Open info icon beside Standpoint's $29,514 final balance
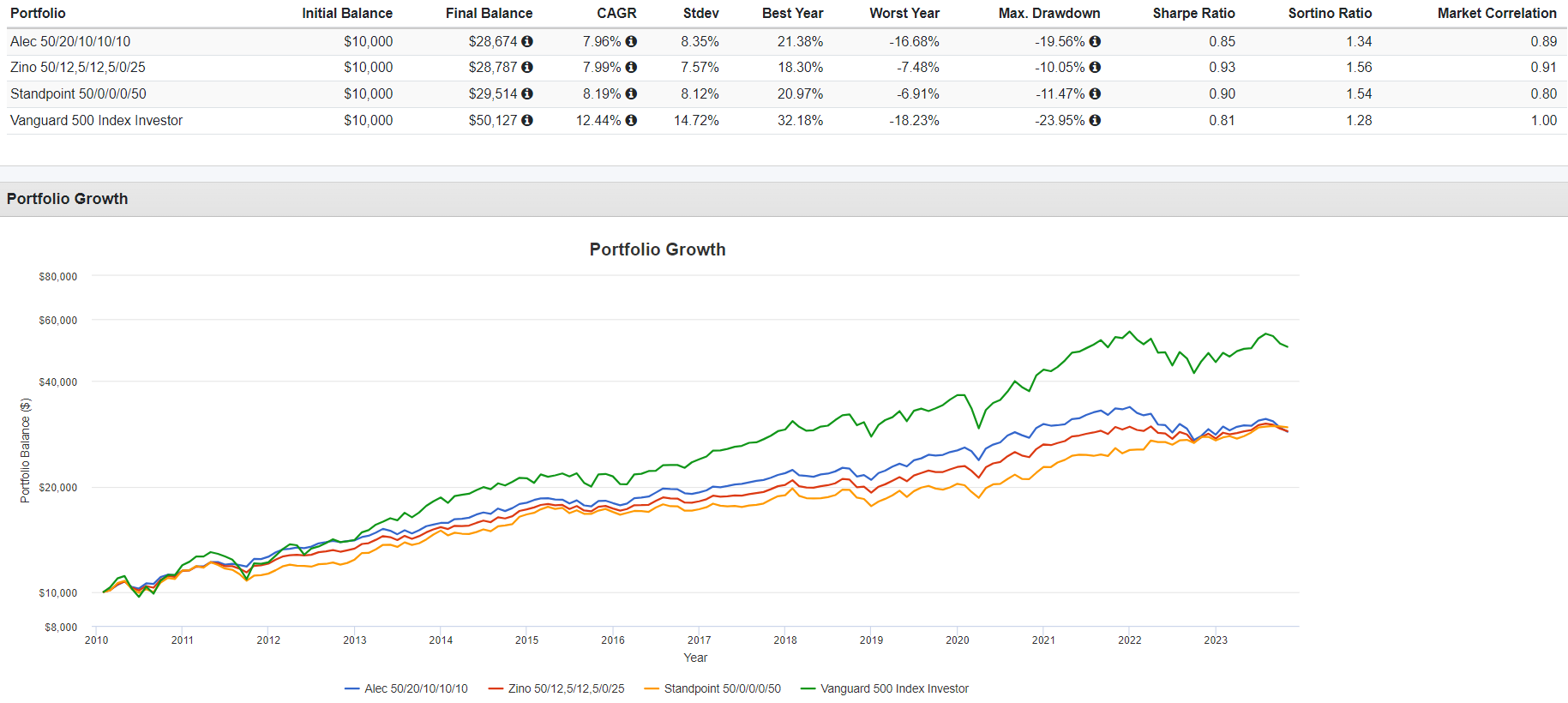The image size is (1568, 703). point(527,93)
